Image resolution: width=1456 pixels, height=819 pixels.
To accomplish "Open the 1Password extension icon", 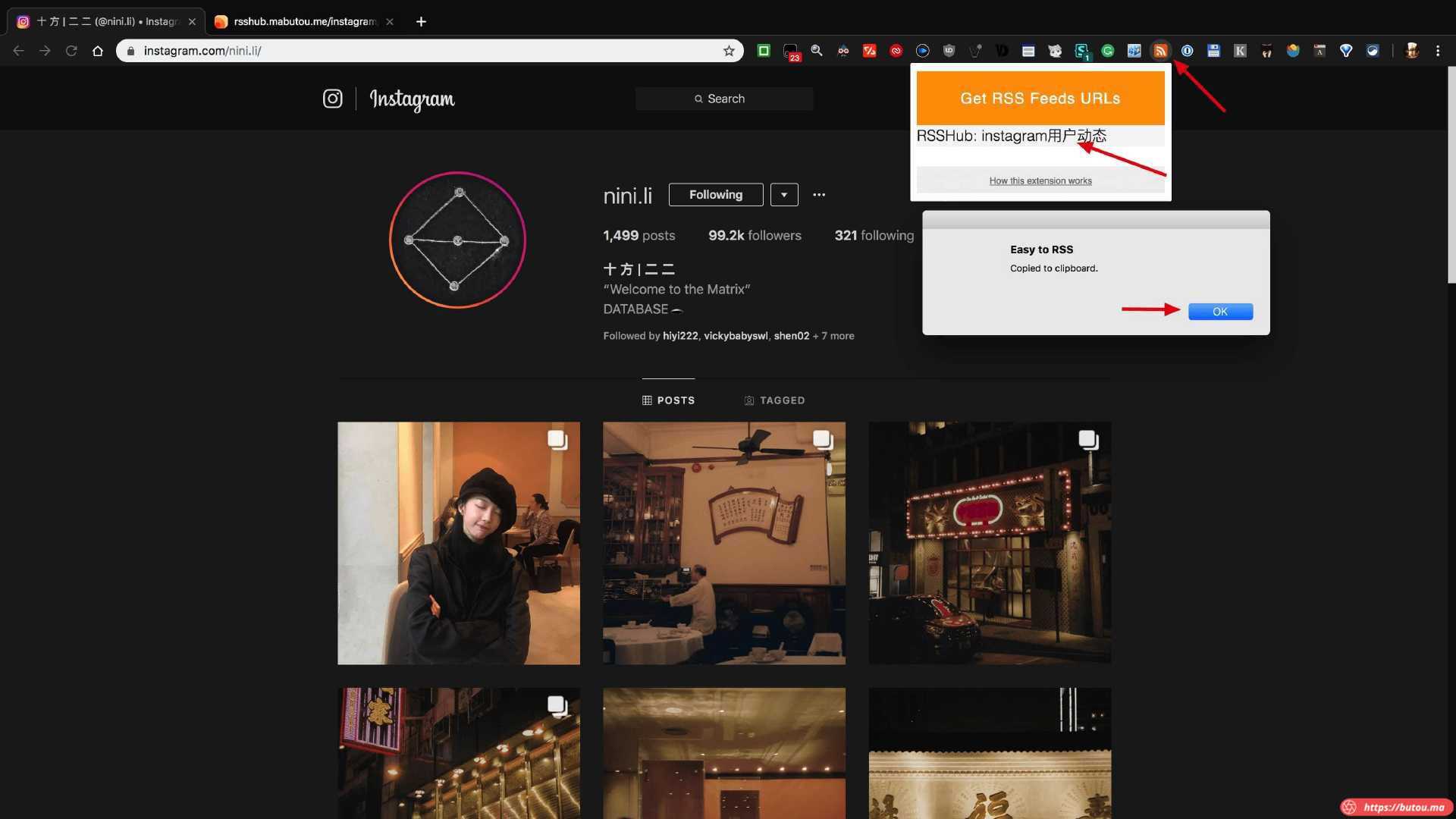I will tap(1188, 51).
